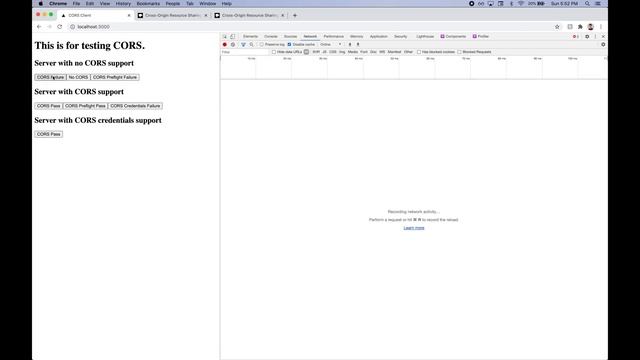Click the network Filter input field
Screen dimensions: 640x360
pos(245,52)
